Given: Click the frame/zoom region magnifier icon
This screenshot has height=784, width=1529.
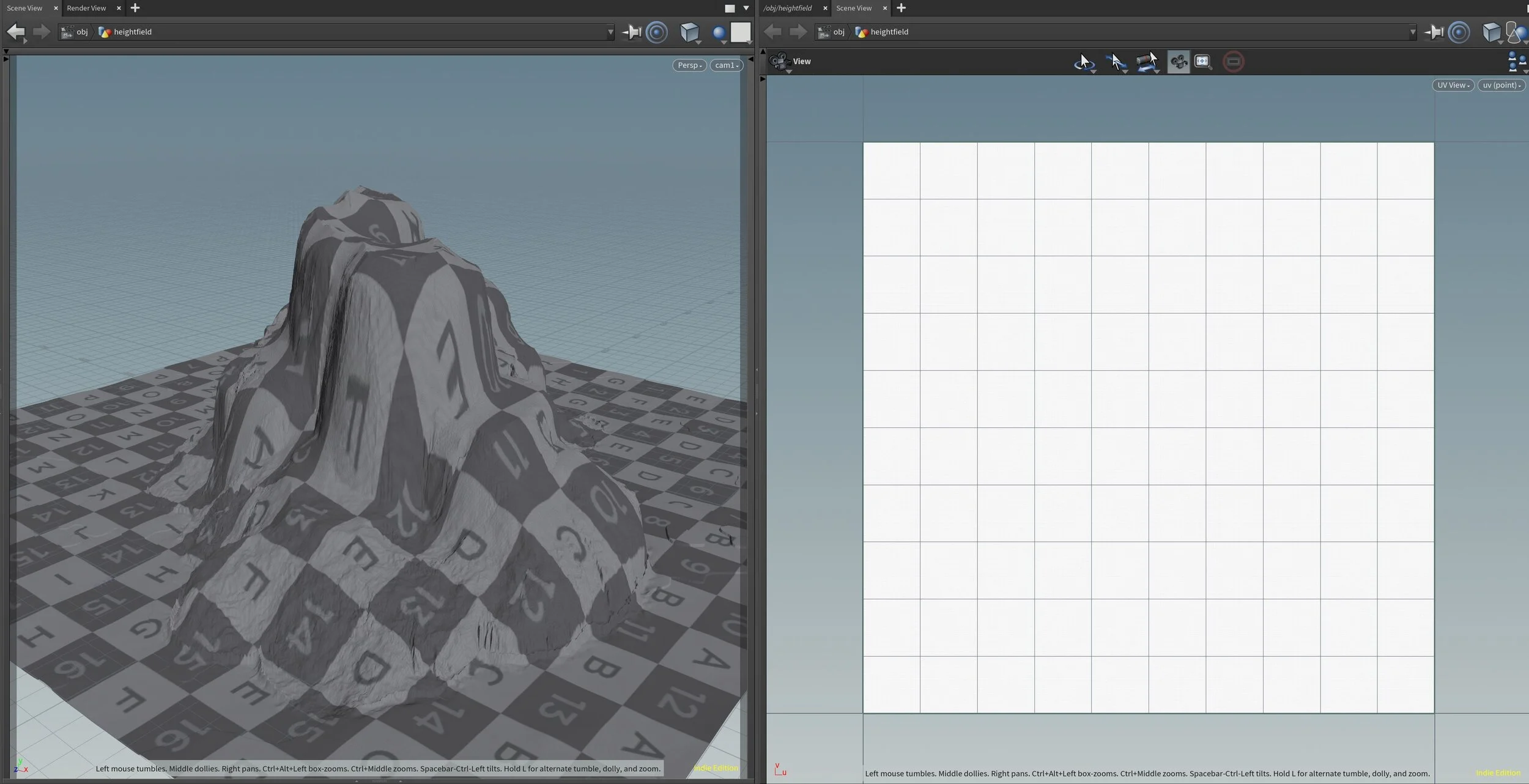Looking at the screenshot, I should [x=1202, y=62].
